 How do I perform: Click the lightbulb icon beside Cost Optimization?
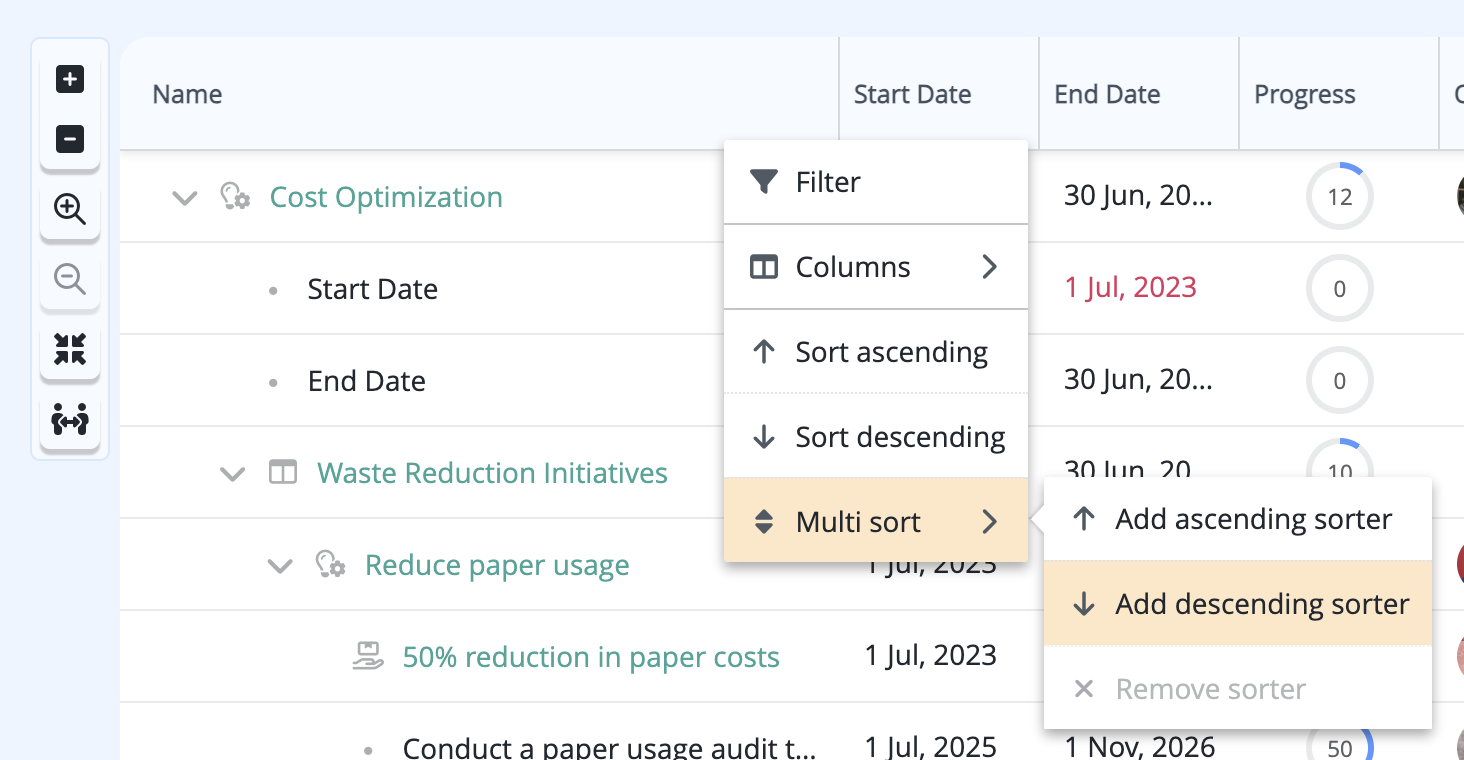point(235,196)
